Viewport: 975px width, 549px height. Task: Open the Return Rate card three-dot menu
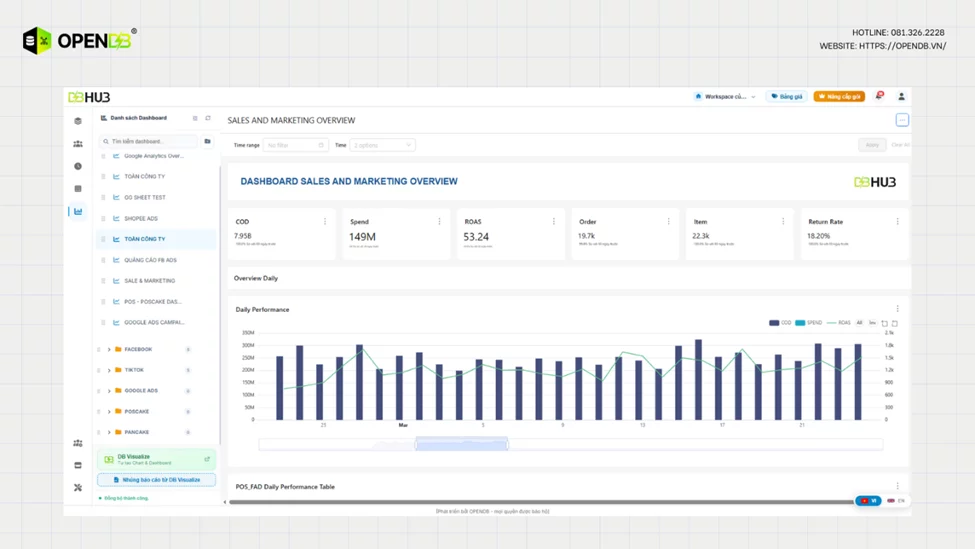[897, 221]
